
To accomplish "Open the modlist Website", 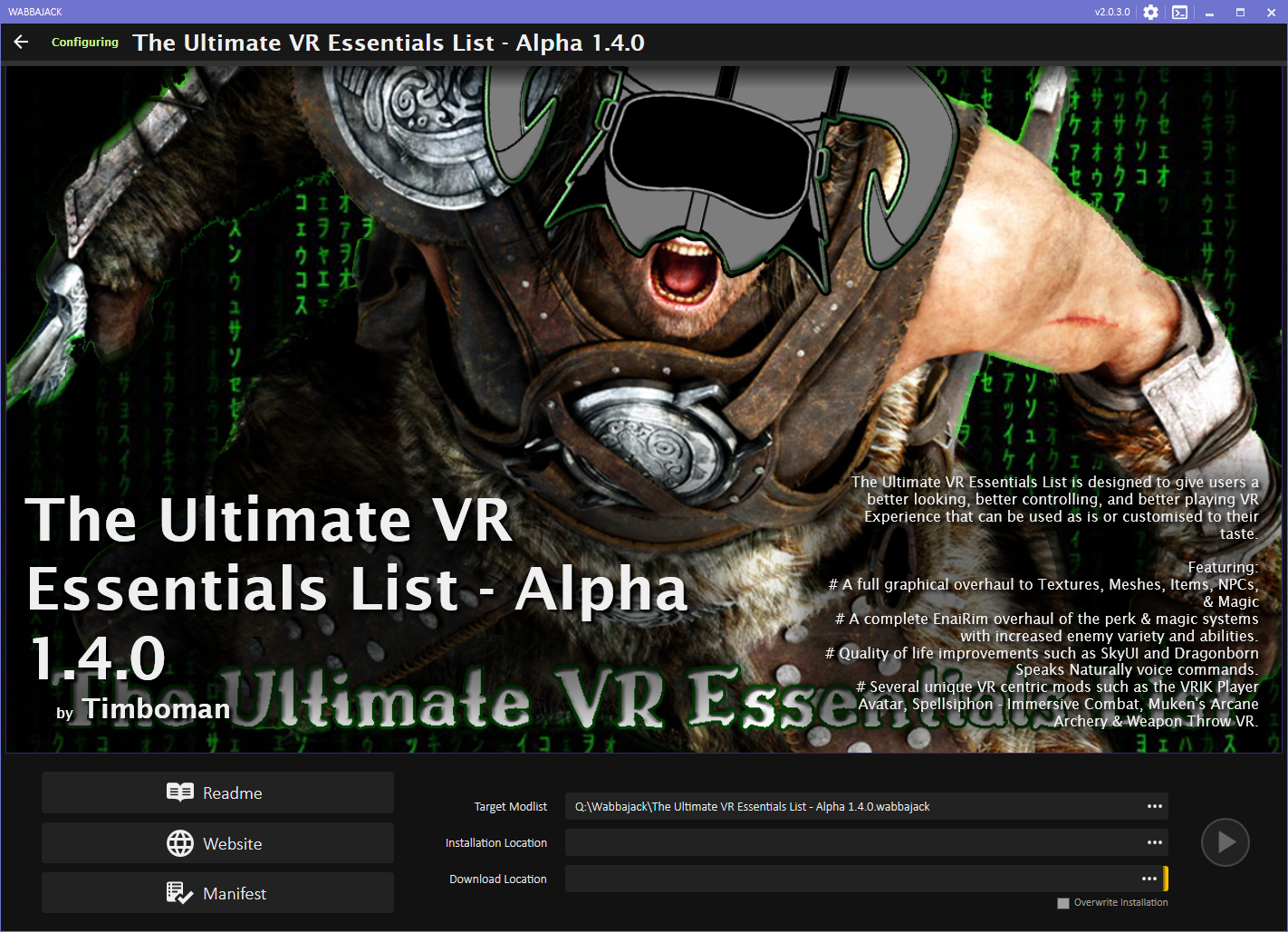I will tap(217, 843).
